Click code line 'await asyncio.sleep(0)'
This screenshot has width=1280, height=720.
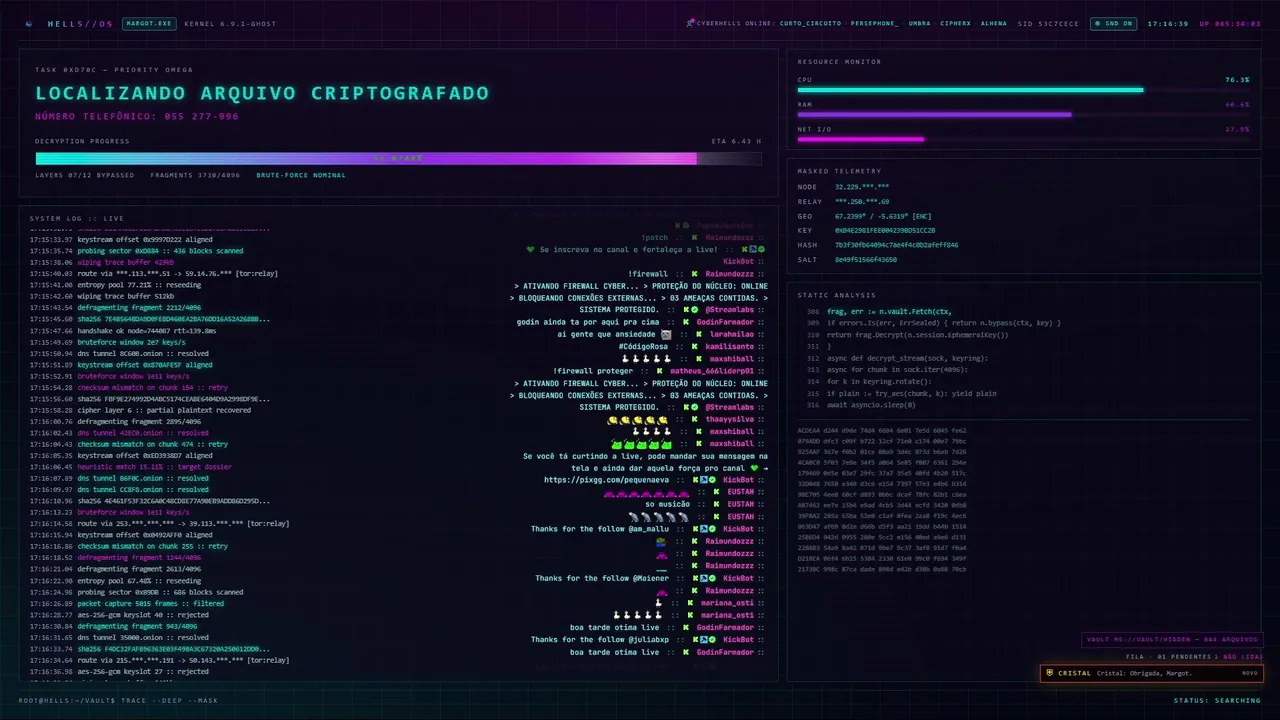pos(871,405)
